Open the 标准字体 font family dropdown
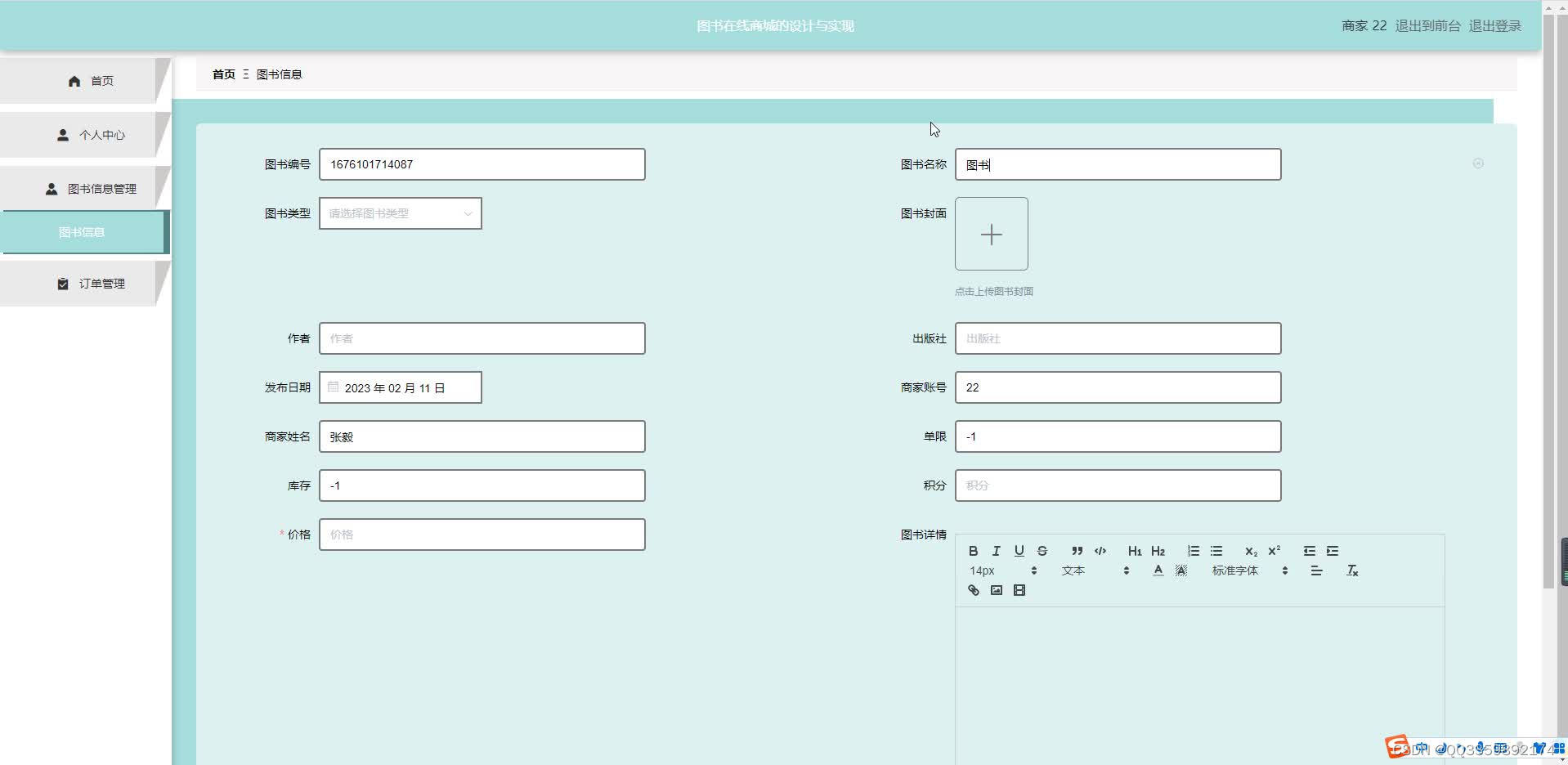Image resolution: width=1568 pixels, height=765 pixels. tap(1250, 570)
